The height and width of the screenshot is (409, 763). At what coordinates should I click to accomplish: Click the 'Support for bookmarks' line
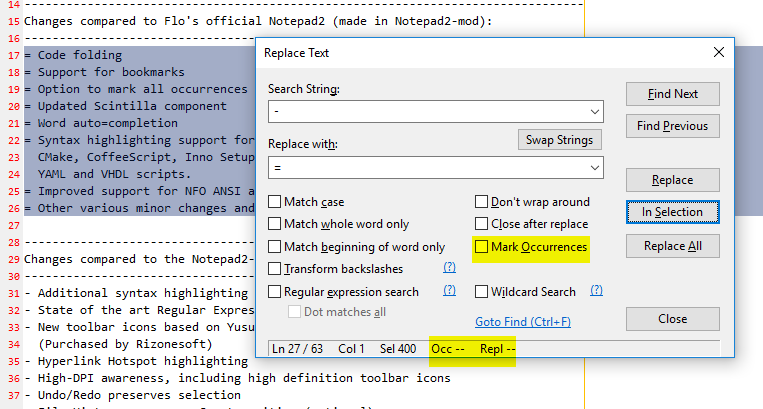tap(105, 72)
